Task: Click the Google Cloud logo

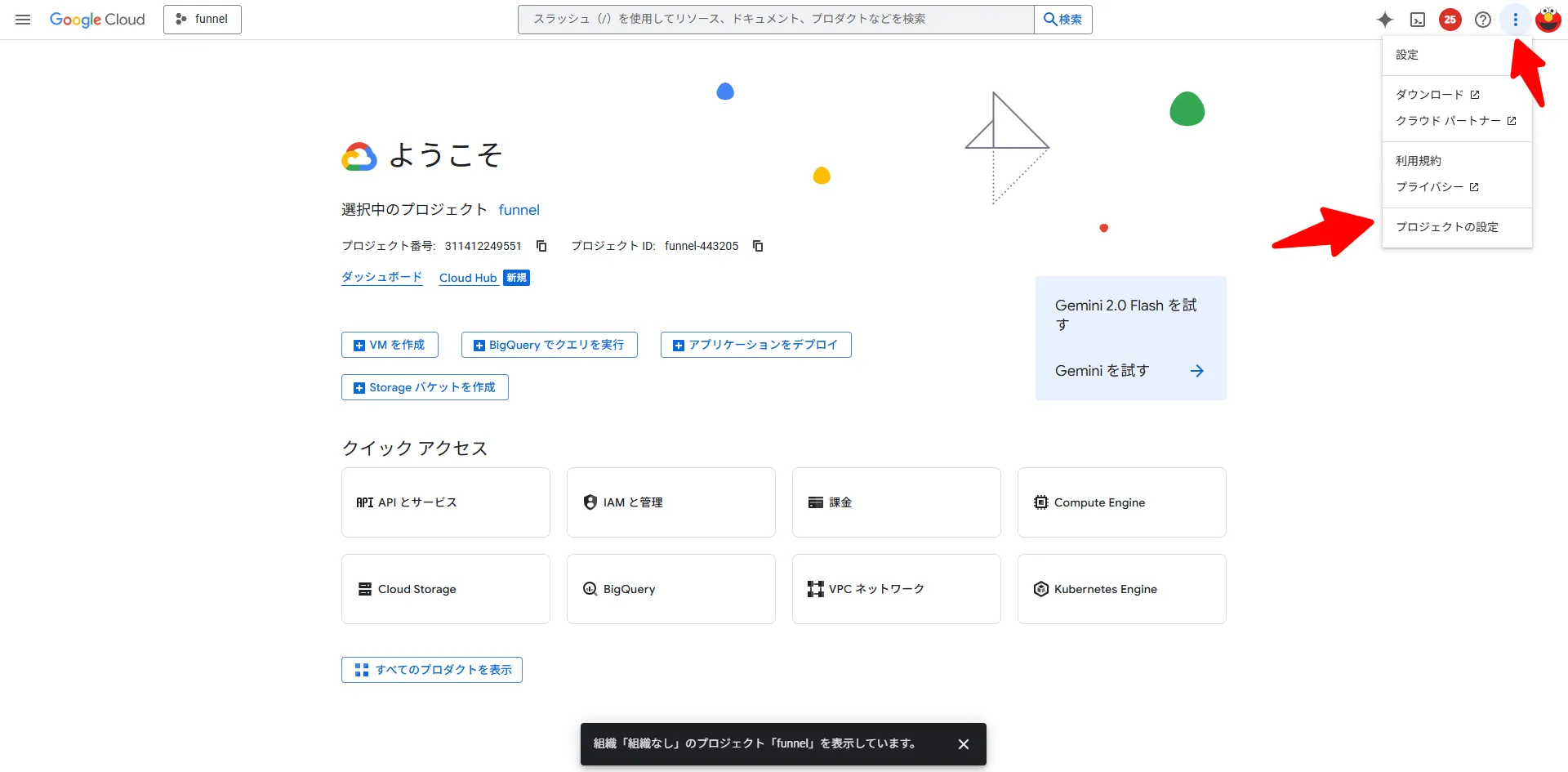Action: pos(97,20)
